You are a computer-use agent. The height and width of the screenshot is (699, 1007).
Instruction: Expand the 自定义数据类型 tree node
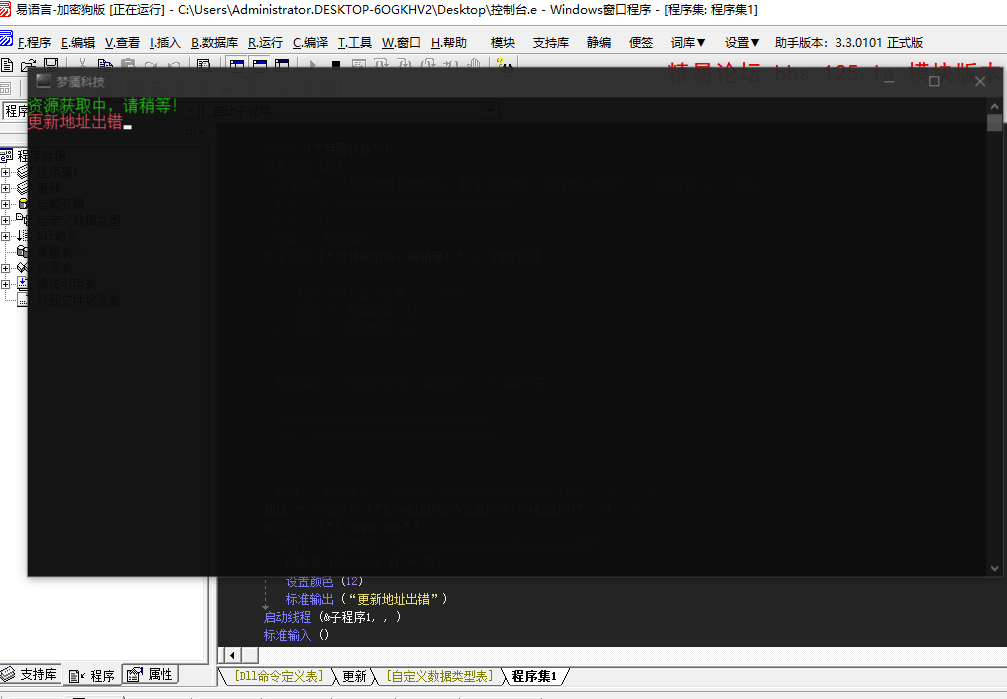point(5,220)
